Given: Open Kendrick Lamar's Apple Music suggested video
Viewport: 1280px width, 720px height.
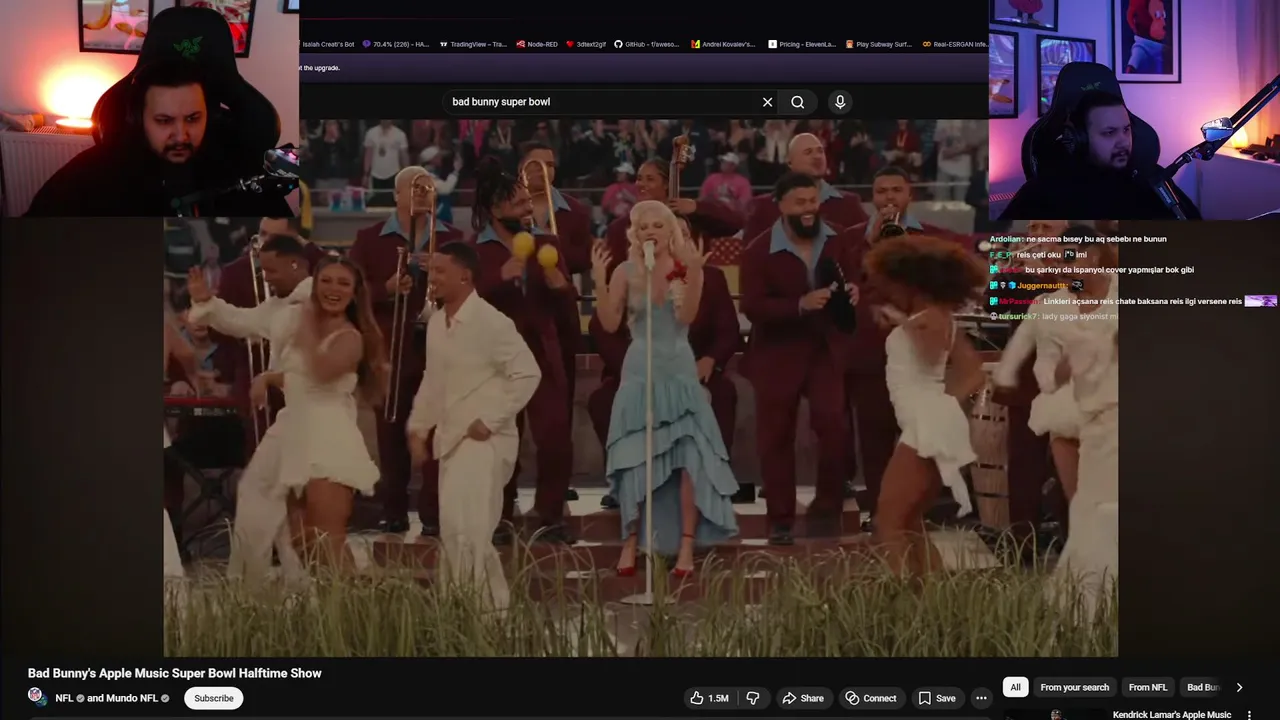Looking at the screenshot, I should tap(1171, 715).
